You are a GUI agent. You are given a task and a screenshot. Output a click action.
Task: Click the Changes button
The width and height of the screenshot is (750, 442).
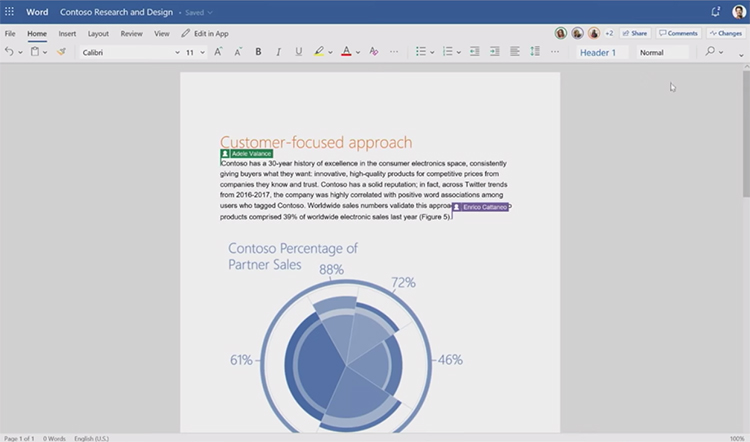(x=726, y=33)
